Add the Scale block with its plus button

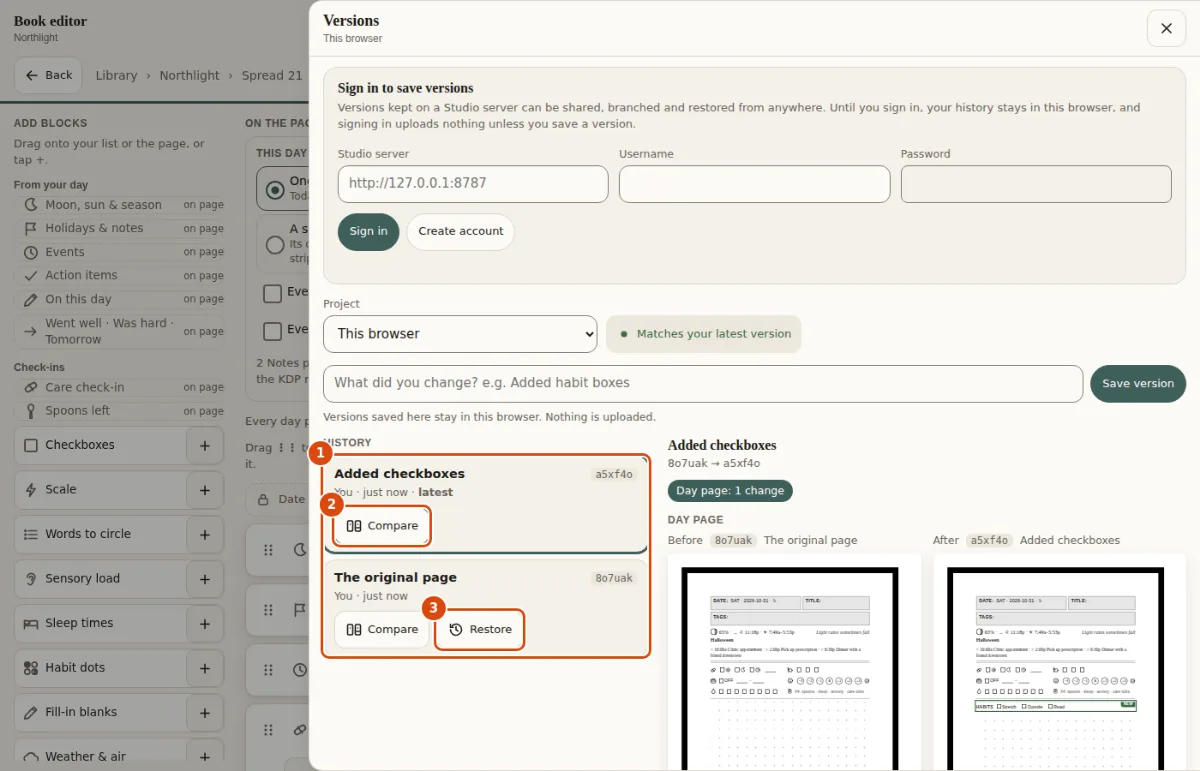(x=205, y=490)
